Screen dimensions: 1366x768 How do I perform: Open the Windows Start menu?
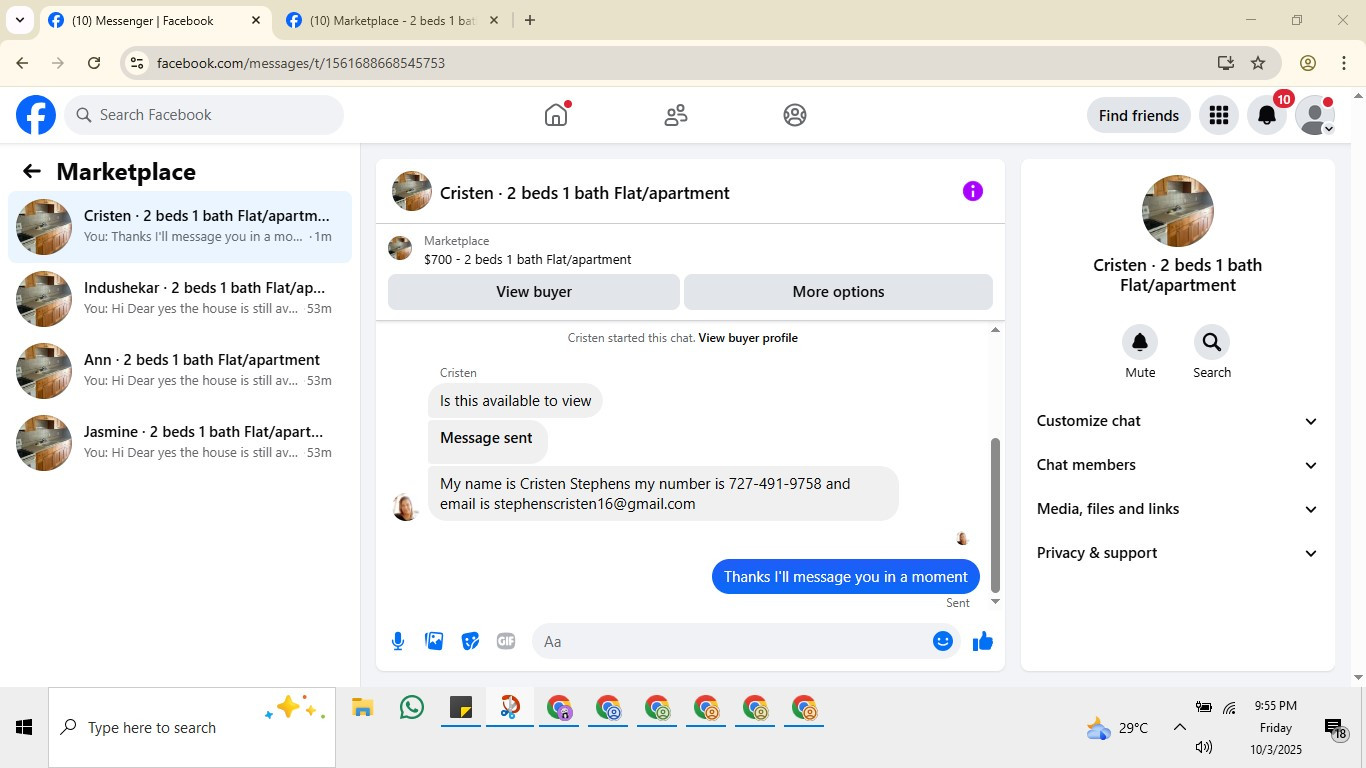[24, 727]
